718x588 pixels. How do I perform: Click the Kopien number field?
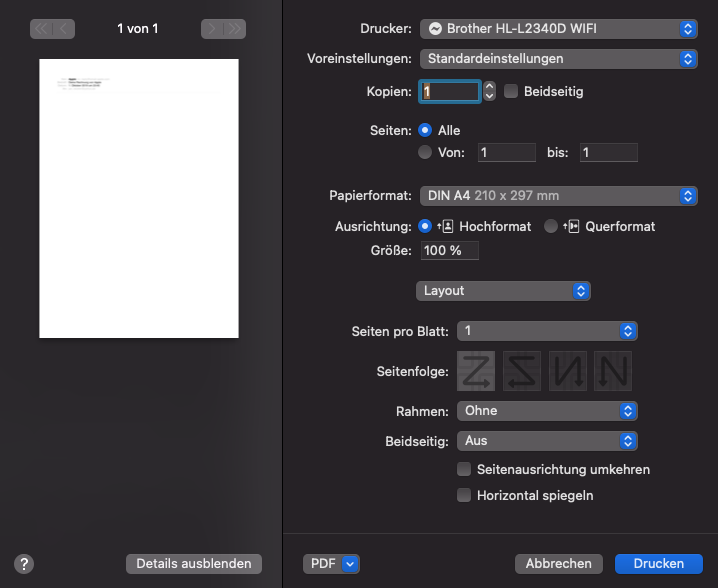tap(450, 91)
